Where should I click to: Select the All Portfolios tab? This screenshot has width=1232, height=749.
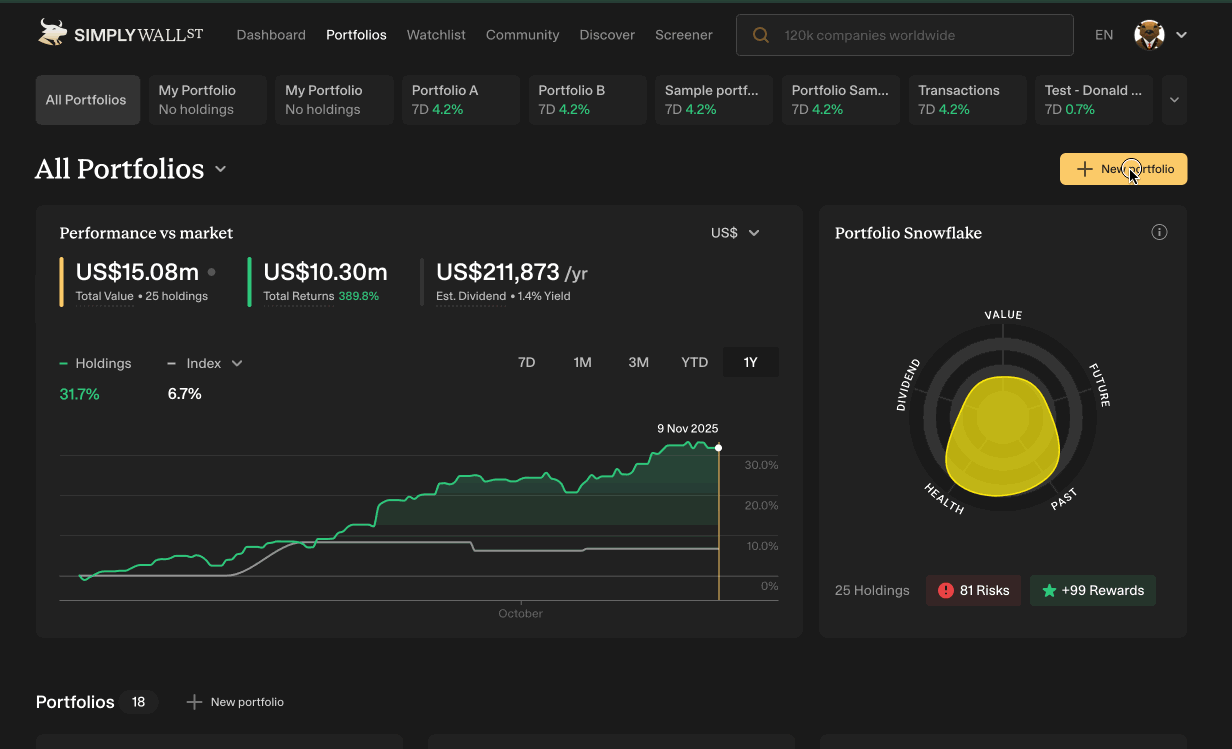(x=88, y=100)
